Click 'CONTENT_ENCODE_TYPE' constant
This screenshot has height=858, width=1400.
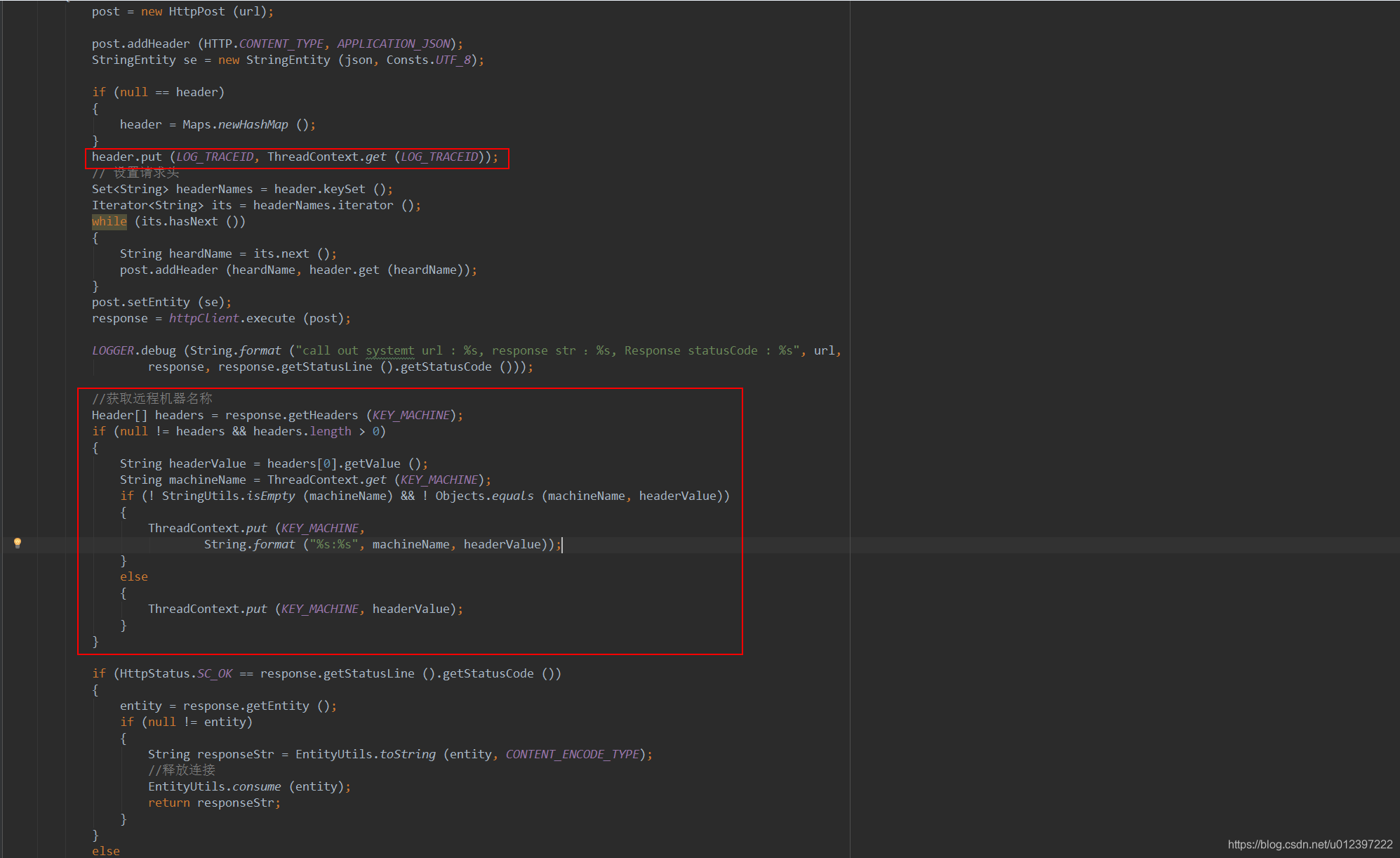[573, 754]
